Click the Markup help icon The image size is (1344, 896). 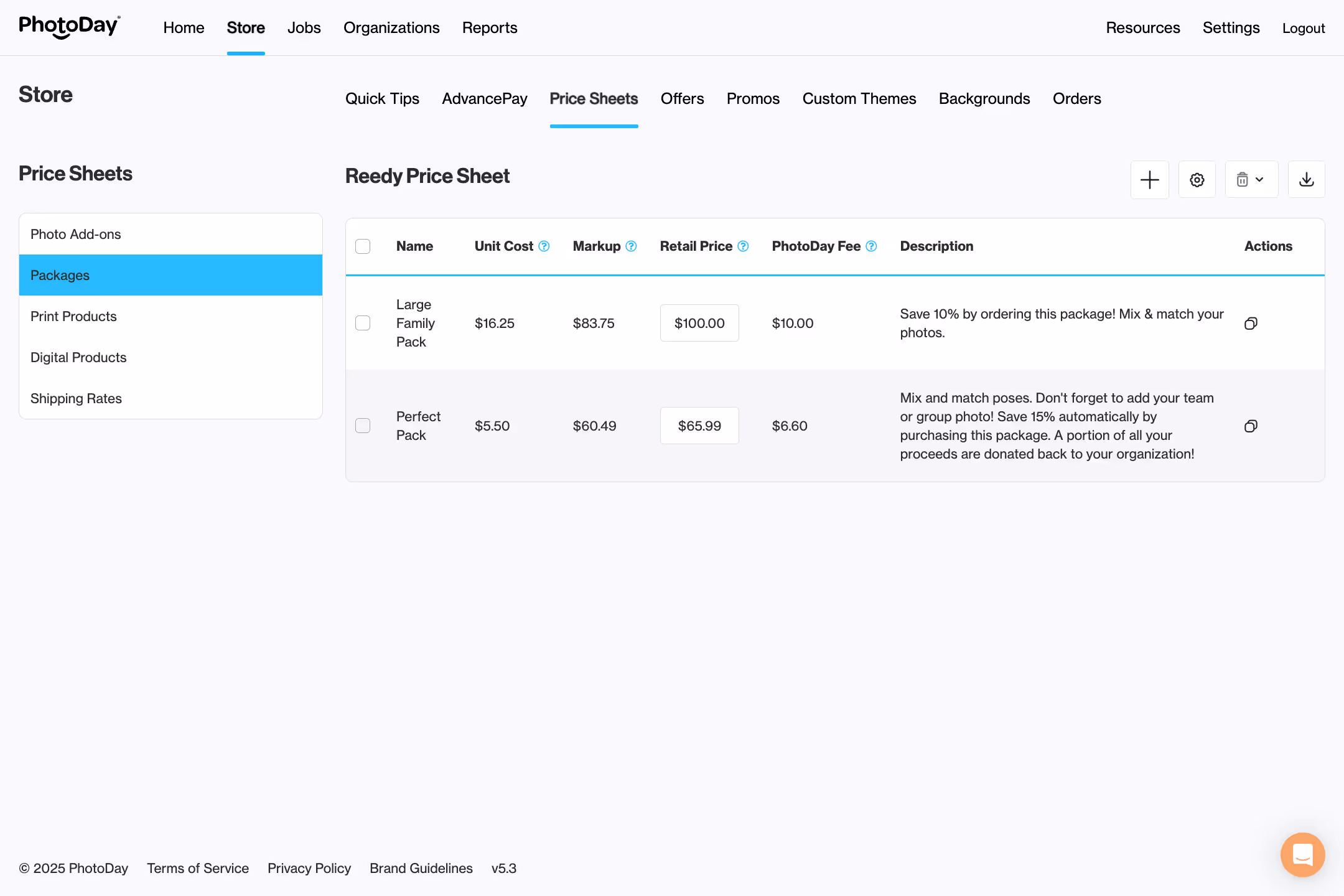tap(631, 246)
